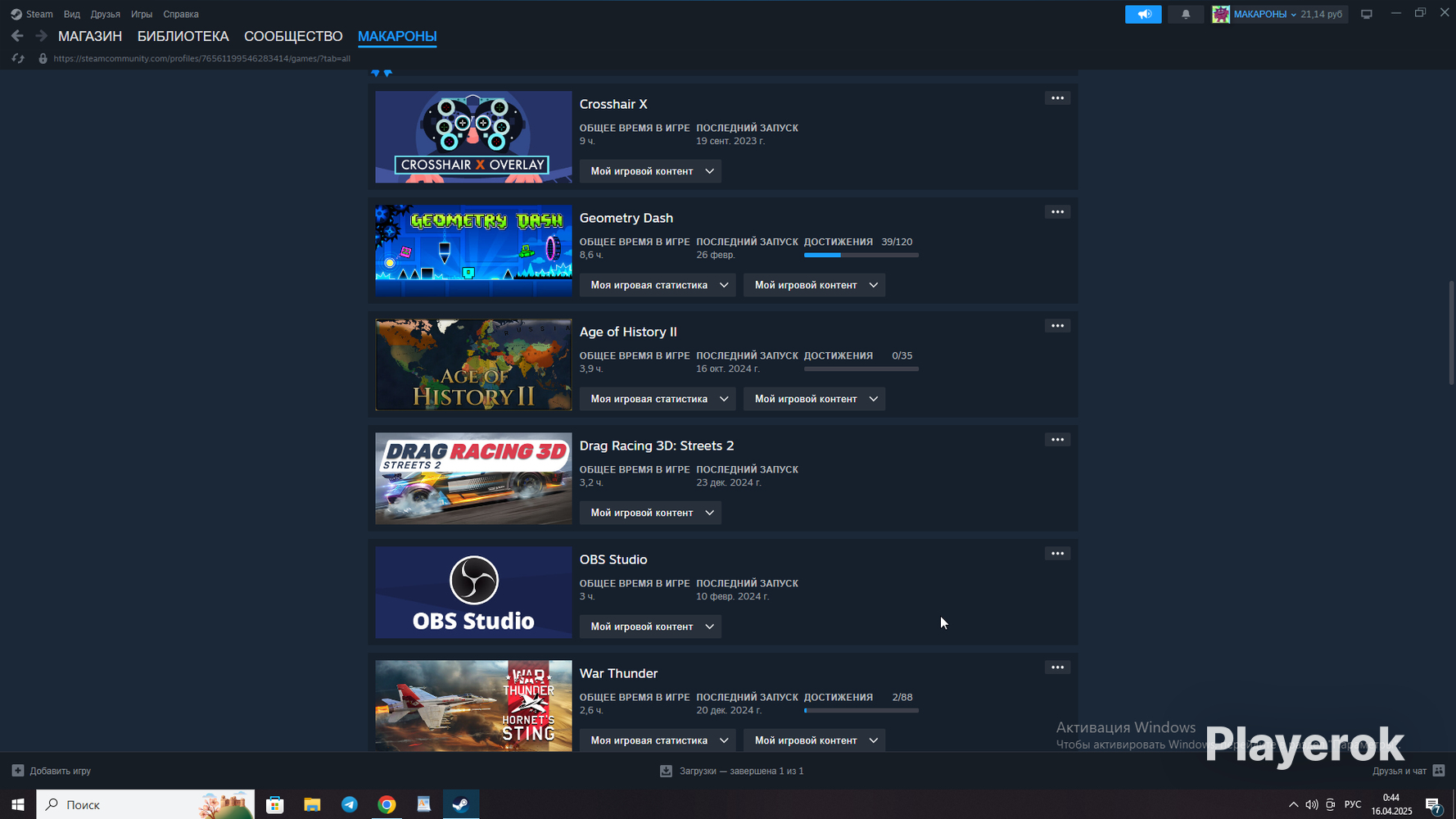Click War Thunder achievements progress bar
The height and width of the screenshot is (819, 1456).
point(861,711)
